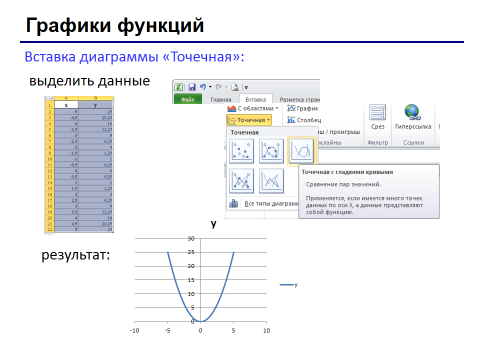The height and width of the screenshot is (360, 480).
Task: Open the Customize Quick Access Toolbar dropdown
Action: [246, 88]
